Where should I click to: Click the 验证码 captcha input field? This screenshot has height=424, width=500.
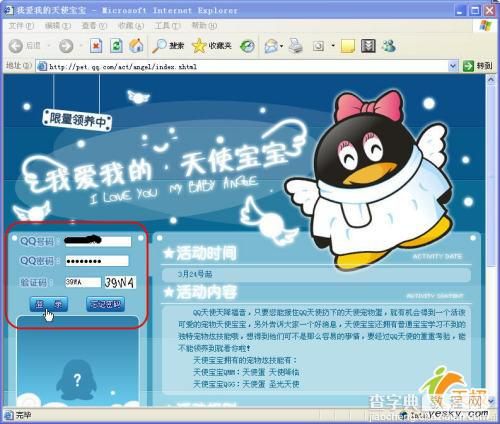pyautogui.click(x=83, y=282)
